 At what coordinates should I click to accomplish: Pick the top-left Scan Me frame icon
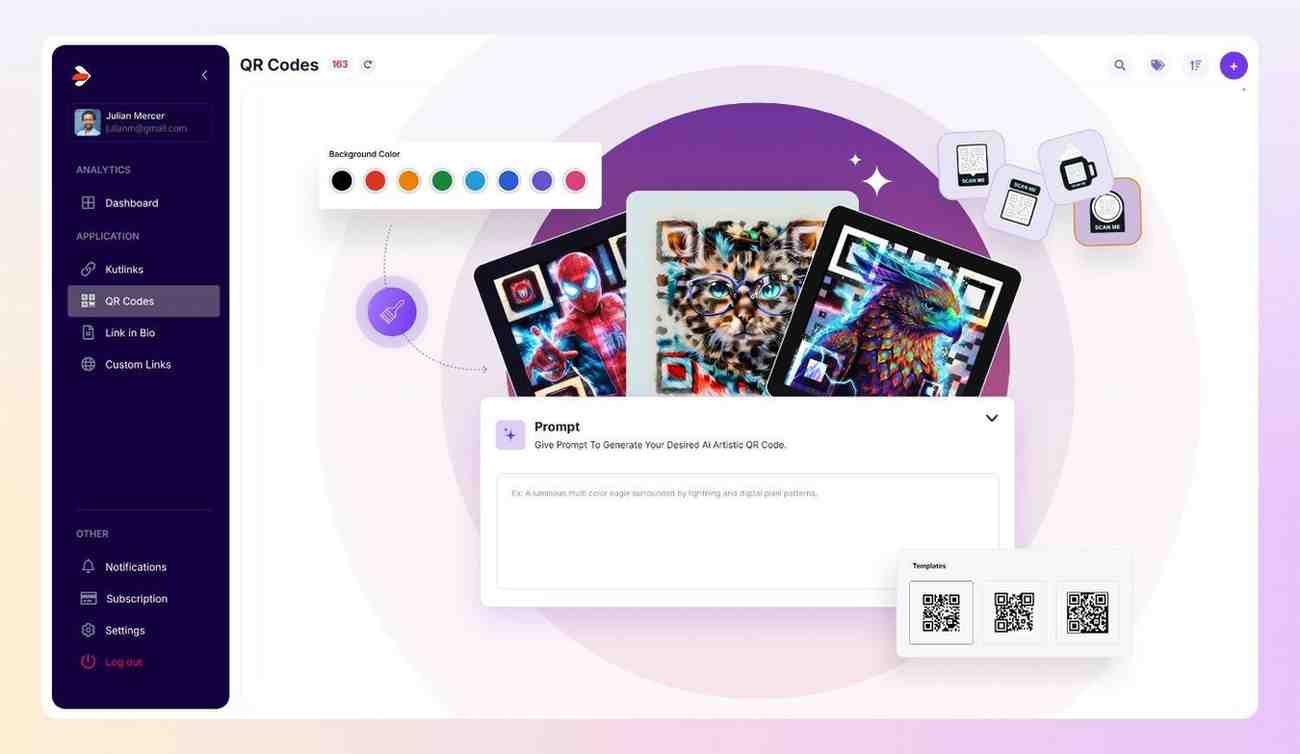pyautogui.click(x=971, y=165)
